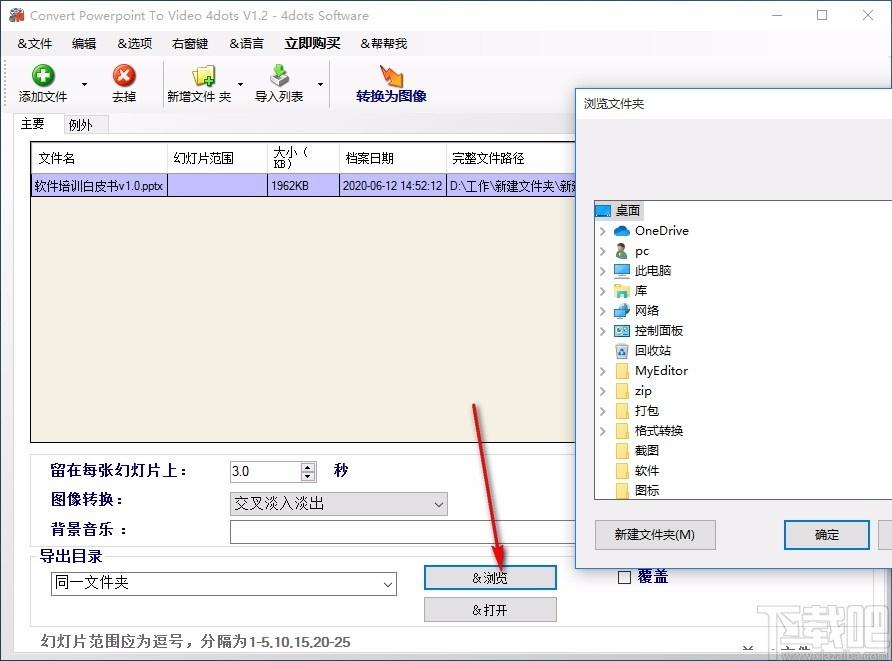
Task: Open the Add File dropdown arrow
Action: (x=84, y=84)
